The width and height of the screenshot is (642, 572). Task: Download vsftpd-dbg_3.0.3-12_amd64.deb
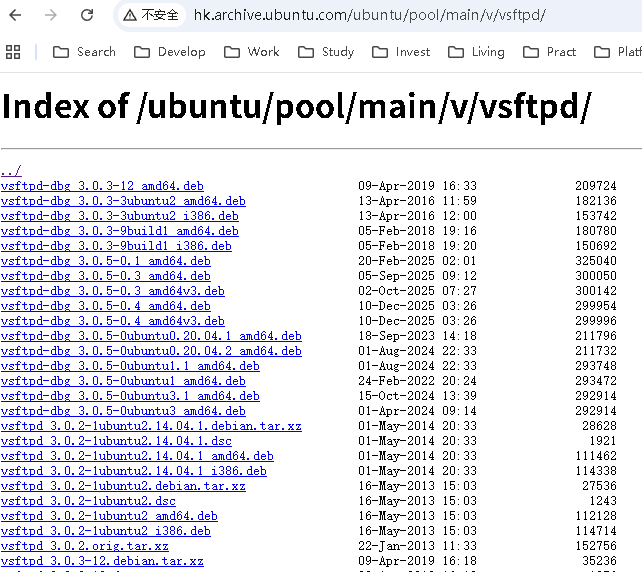tap(102, 186)
